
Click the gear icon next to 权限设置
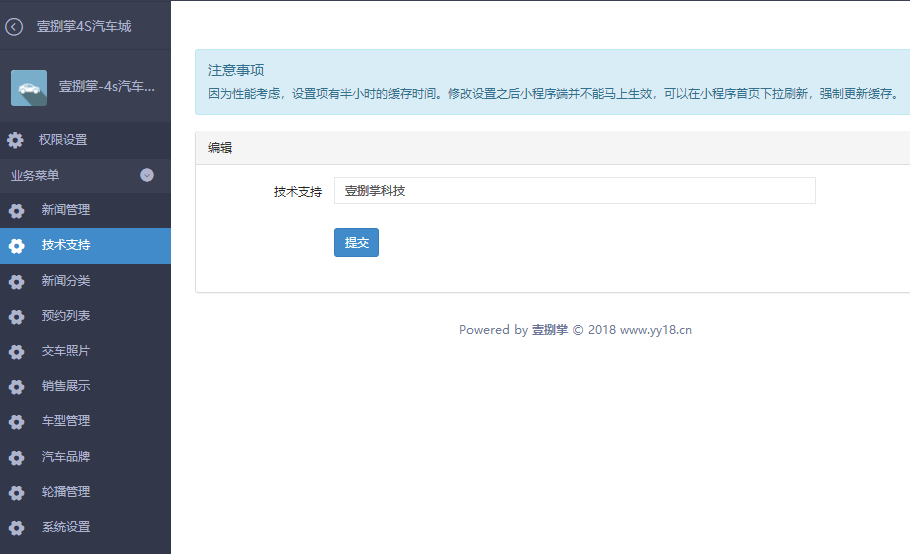pyautogui.click(x=15, y=140)
